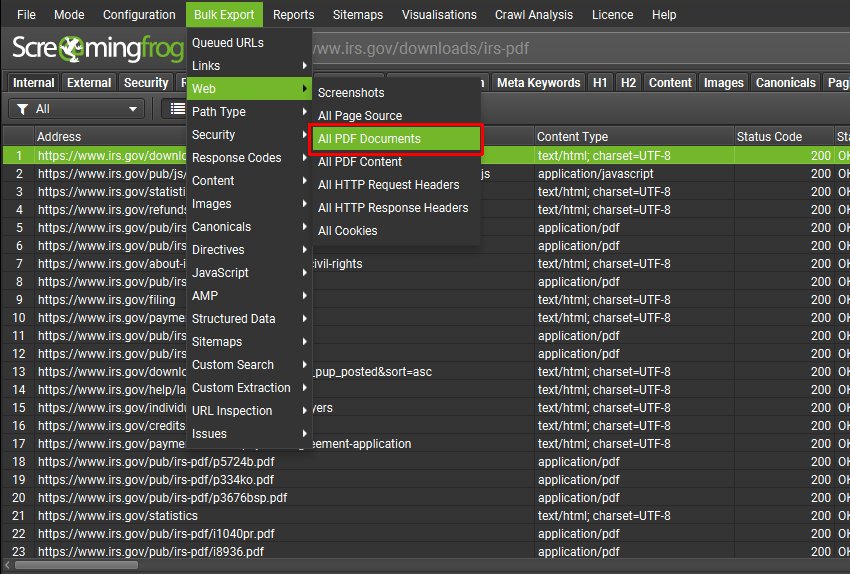Choose All Page Source export
Screen dimensions: 850x574
click(x=396, y=115)
